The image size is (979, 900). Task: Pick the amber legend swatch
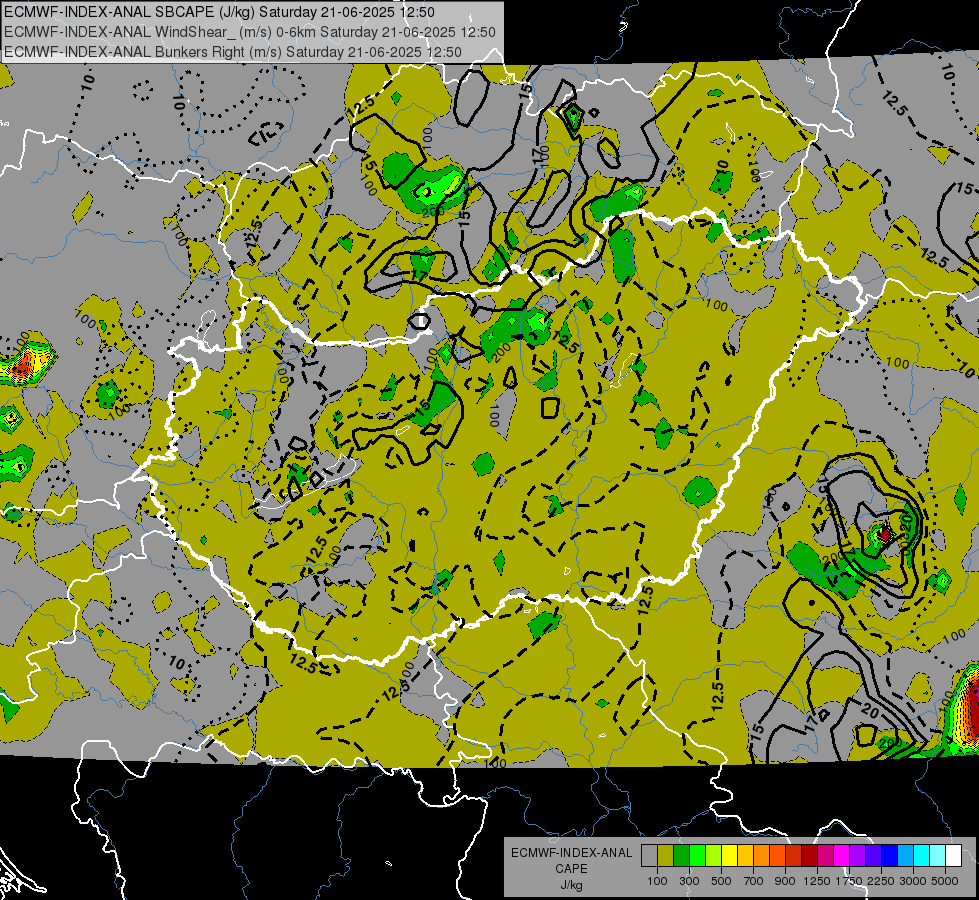tap(745, 856)
